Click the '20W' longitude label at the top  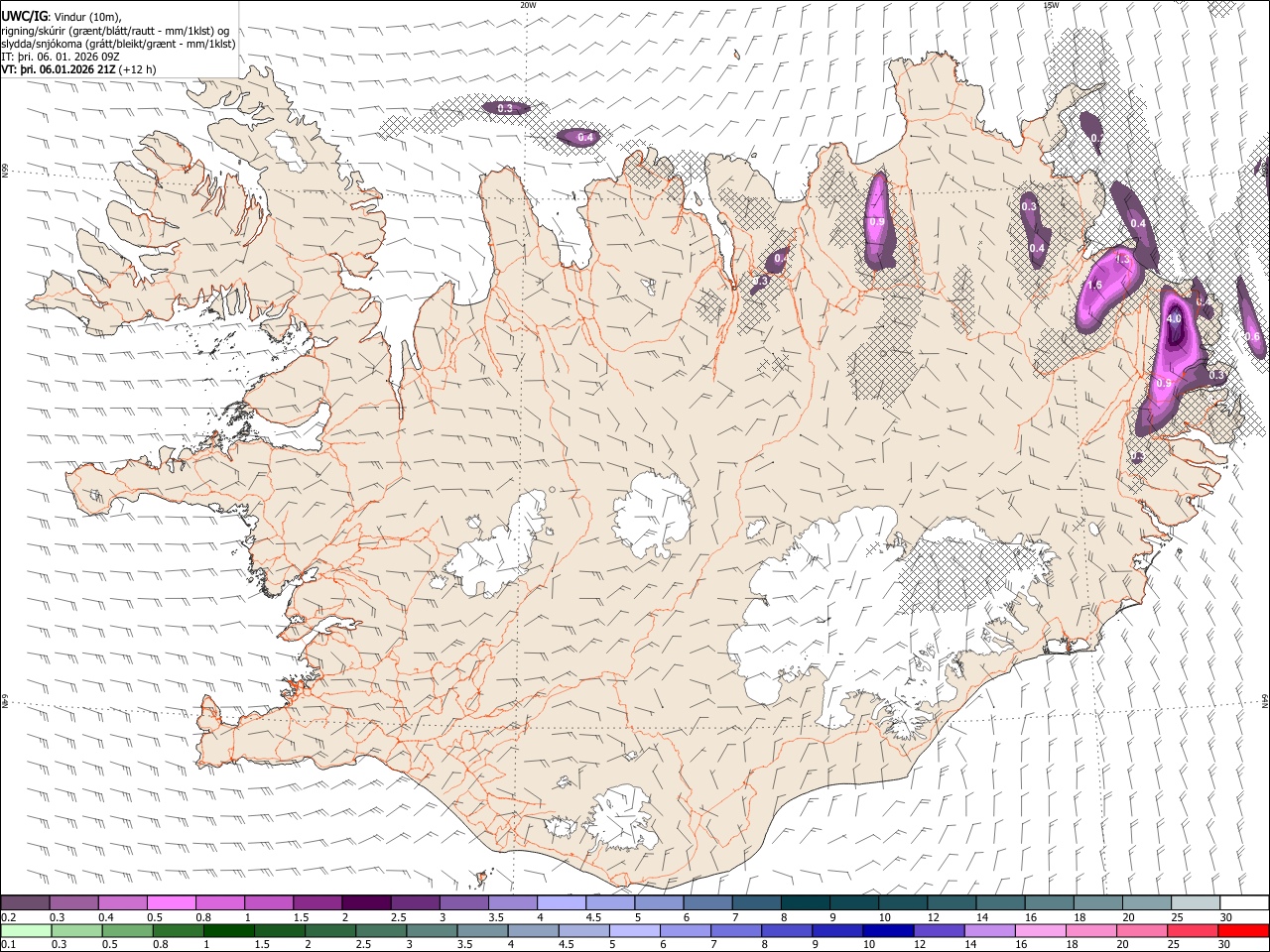pyautogui.click(x=528, y=5)
